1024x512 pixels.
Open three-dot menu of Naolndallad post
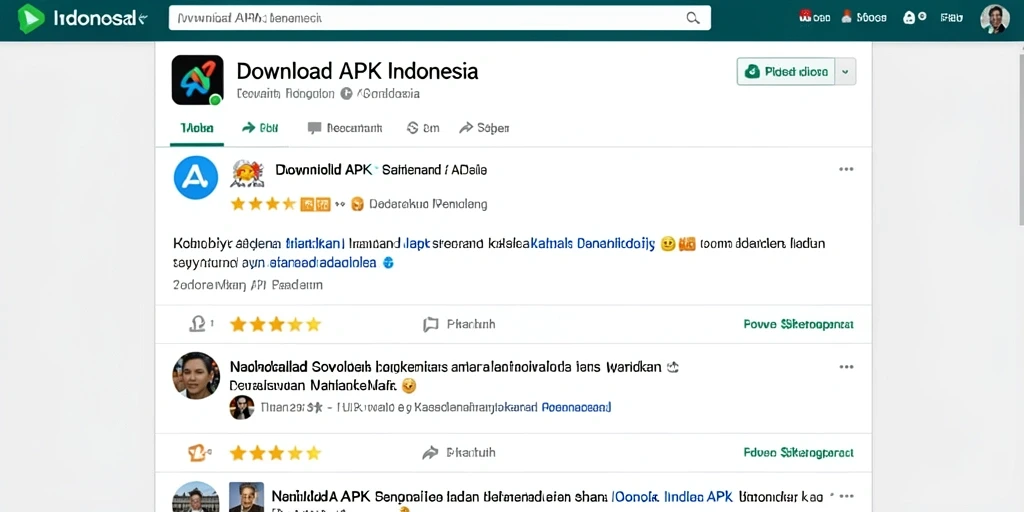coord(846,367)
